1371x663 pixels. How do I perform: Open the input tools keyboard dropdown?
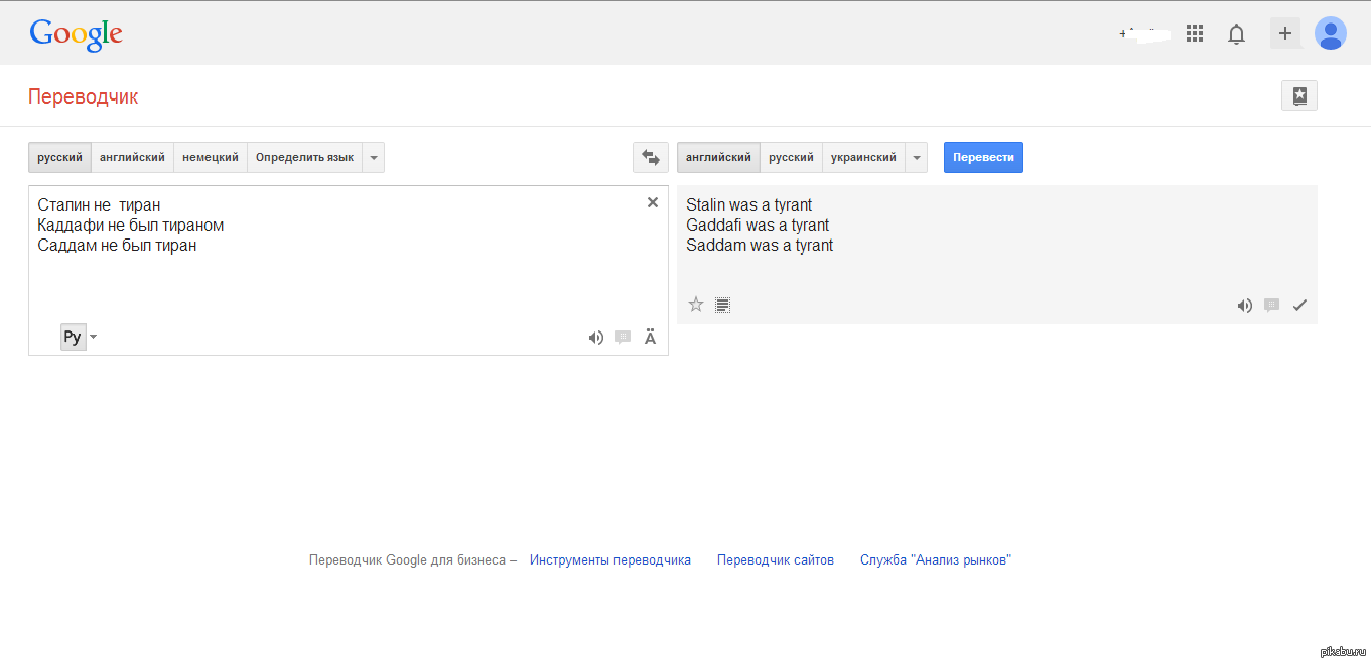click(94, 337)
